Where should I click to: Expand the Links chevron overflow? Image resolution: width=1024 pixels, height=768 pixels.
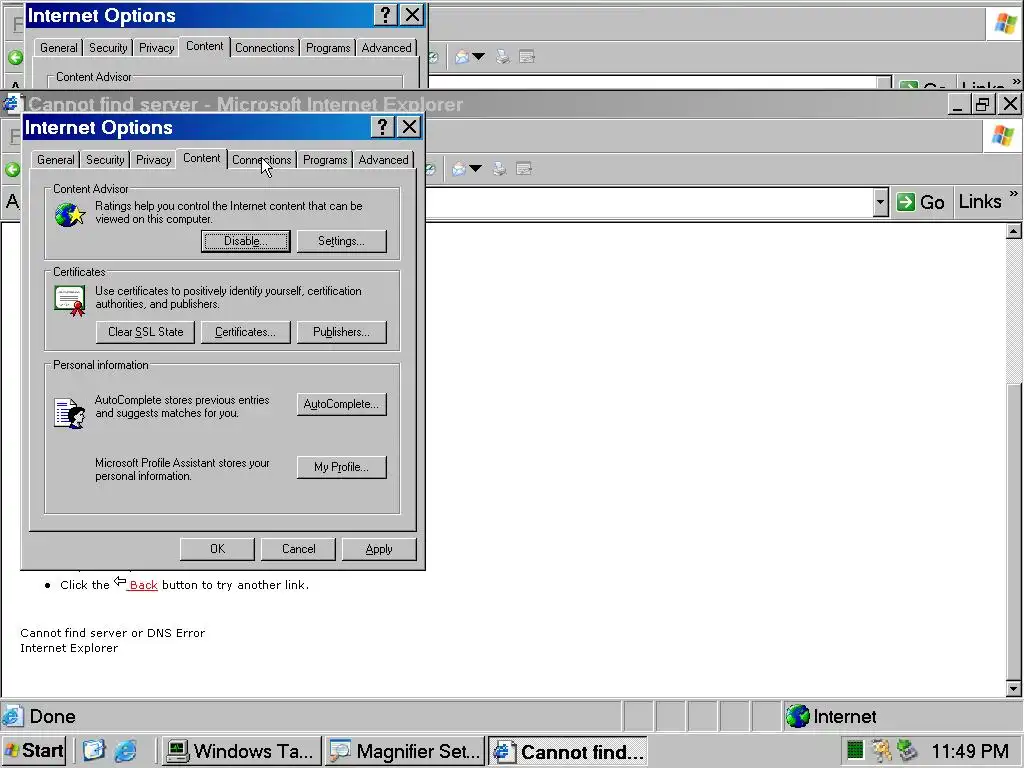[1014, 194]
